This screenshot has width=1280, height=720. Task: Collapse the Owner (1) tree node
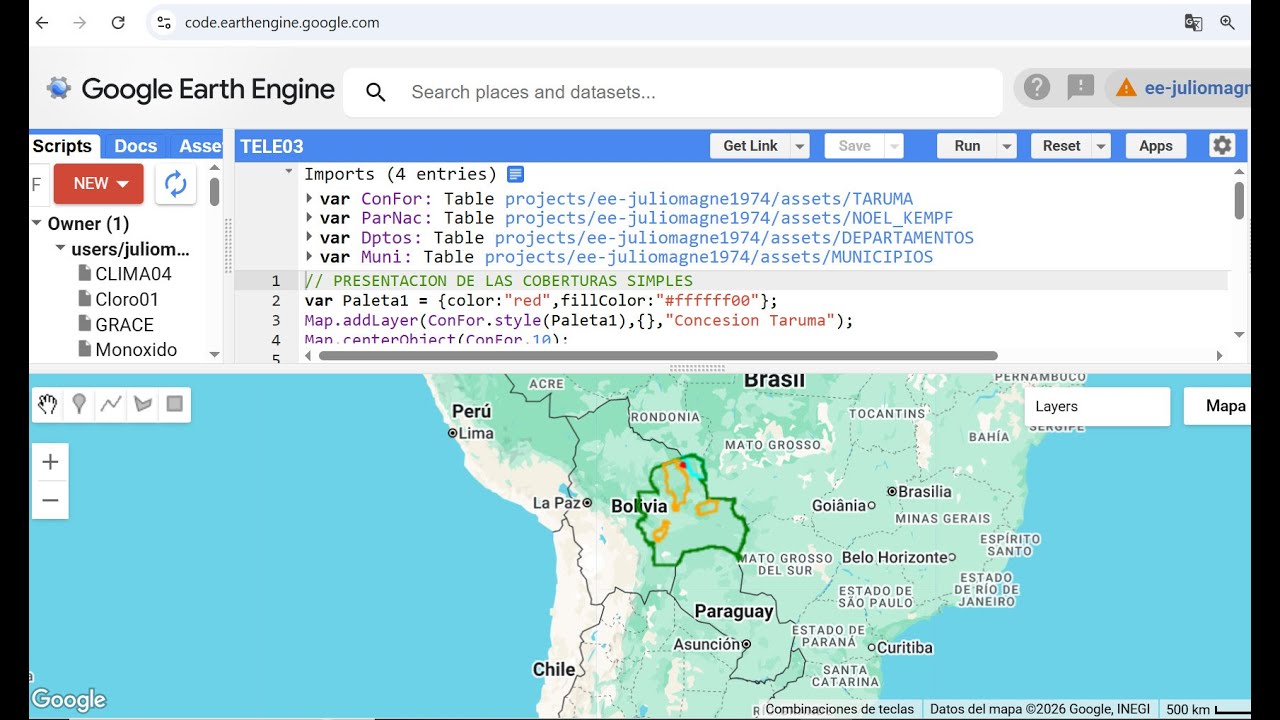[x=37, y=224]
